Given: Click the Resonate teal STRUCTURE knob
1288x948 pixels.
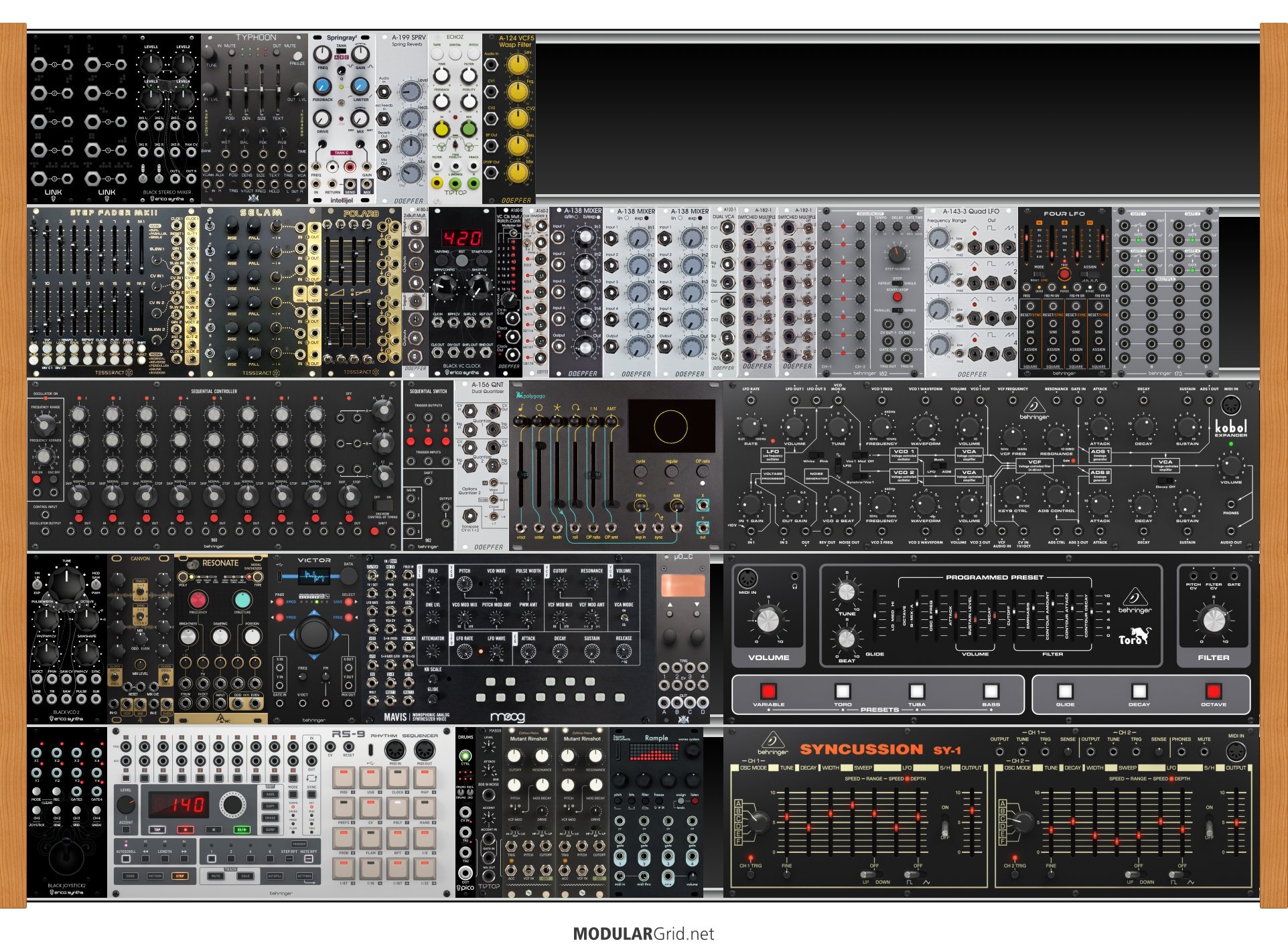Looking at the screenshot, I should point(242,599).
